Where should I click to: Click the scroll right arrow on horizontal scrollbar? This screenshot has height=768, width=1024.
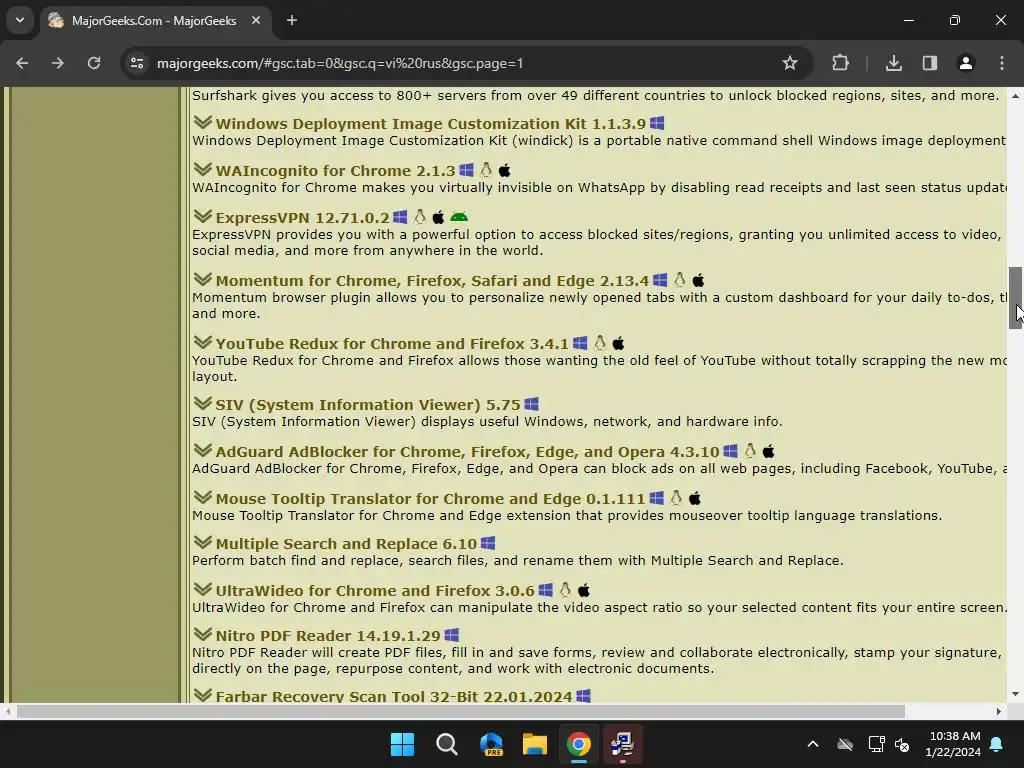click(x=999, y=711)
